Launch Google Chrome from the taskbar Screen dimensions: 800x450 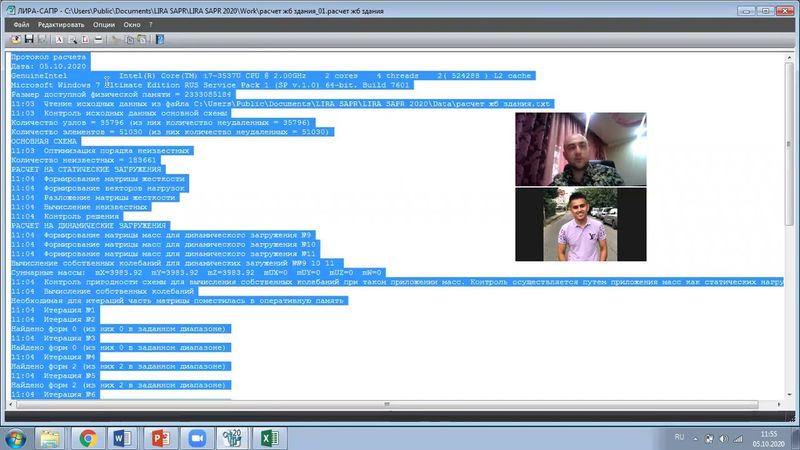(88, 437)
